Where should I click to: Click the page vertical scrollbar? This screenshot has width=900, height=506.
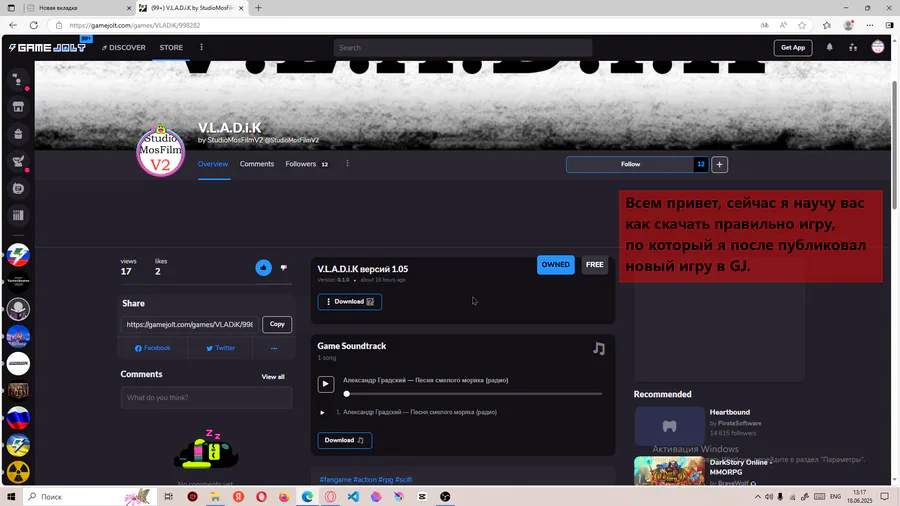pyautogui.click(x=894, y=146)
